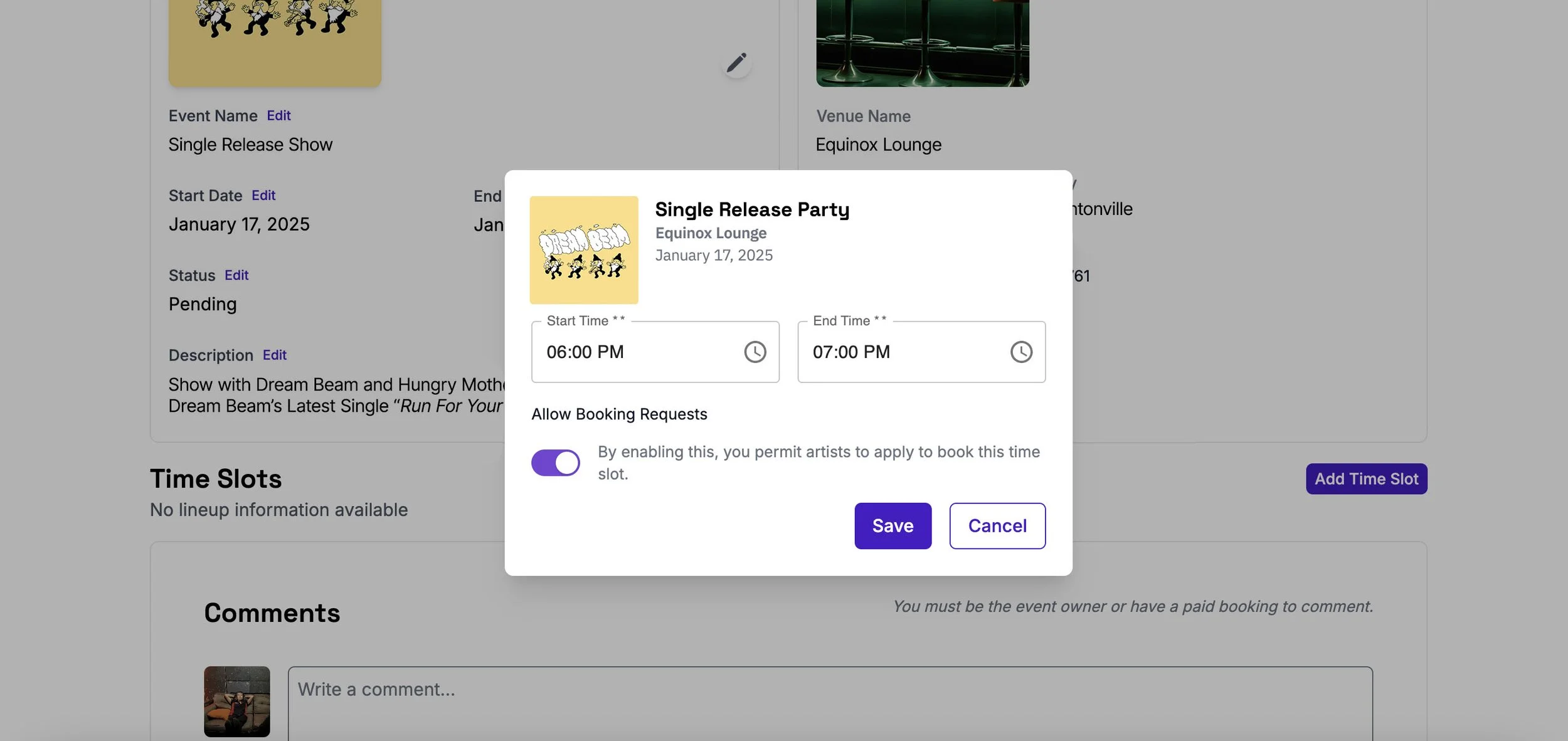Image resolution: width=1568 pixels, height=741 pixels.
Task: Click the Start Time input field
Action: pos(633,352)
